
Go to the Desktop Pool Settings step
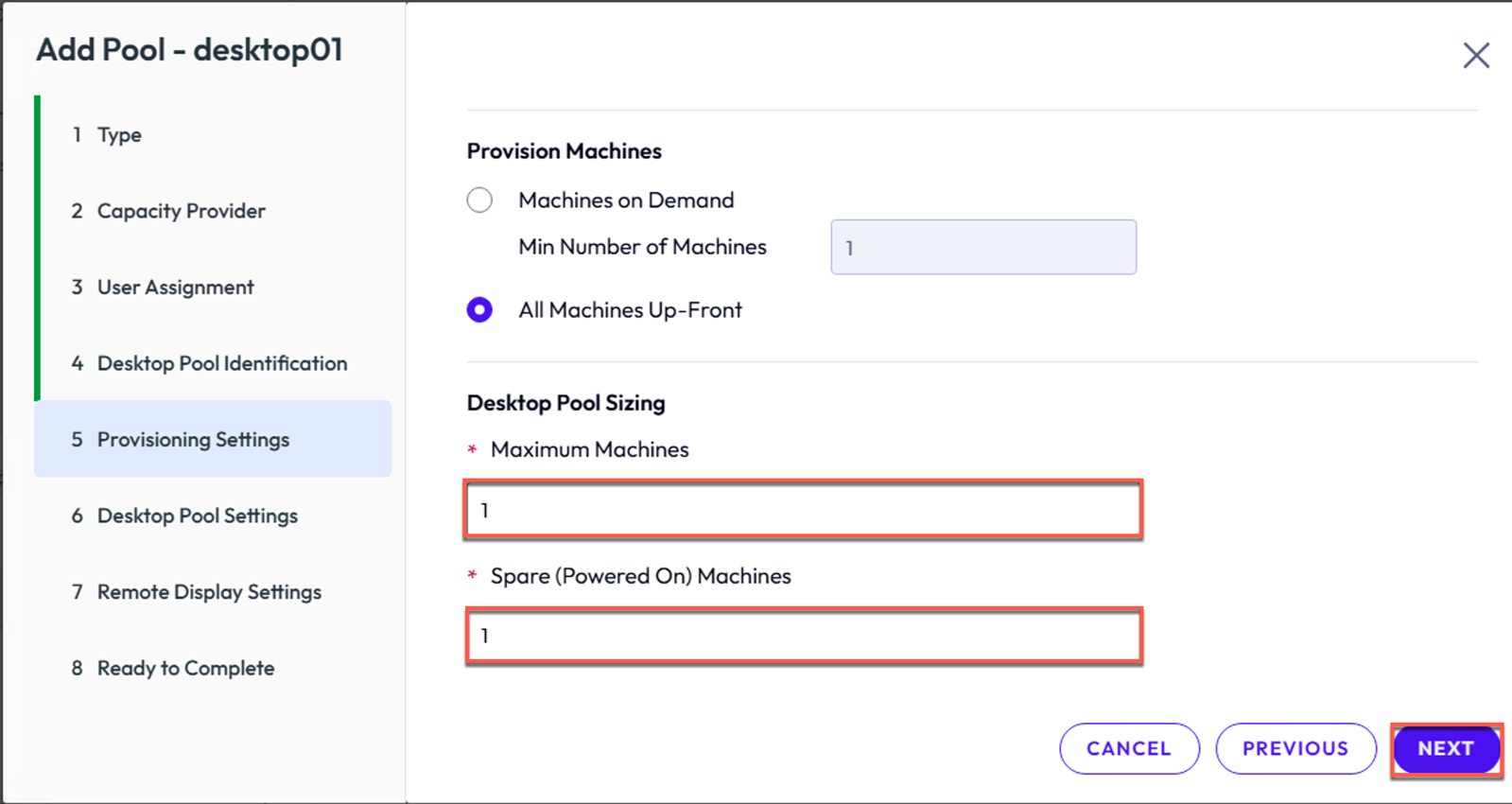point(184,516)
